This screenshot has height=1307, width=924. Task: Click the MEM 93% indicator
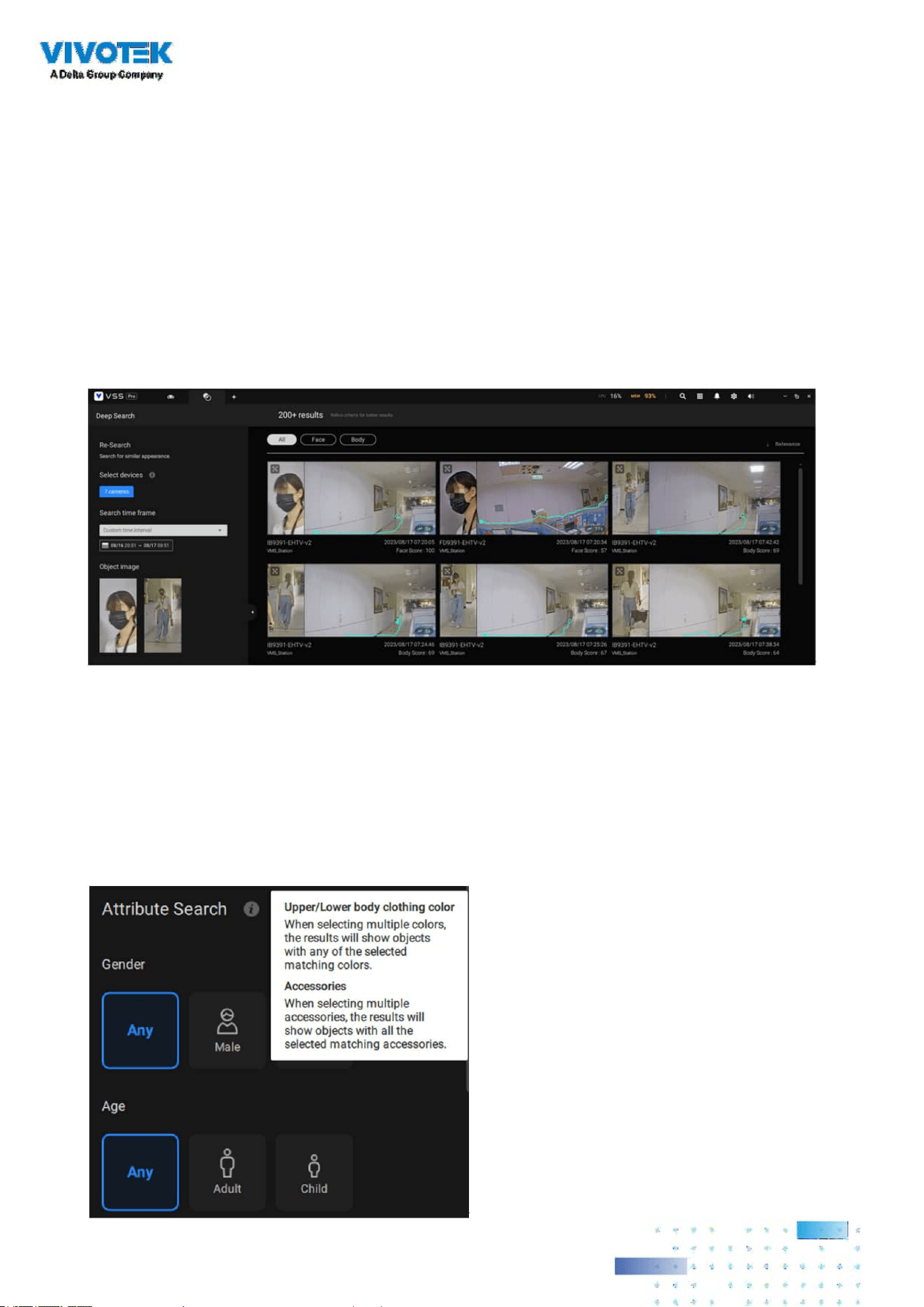click(643, 396)
